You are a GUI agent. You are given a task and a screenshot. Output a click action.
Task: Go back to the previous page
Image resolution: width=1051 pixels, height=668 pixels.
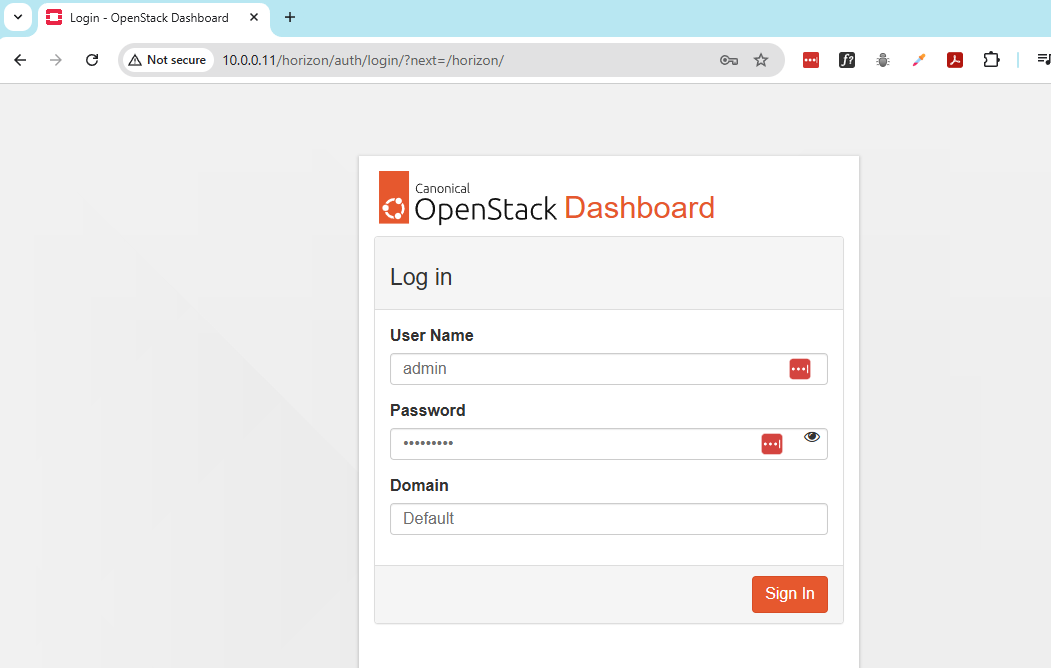tap(20, 60)
